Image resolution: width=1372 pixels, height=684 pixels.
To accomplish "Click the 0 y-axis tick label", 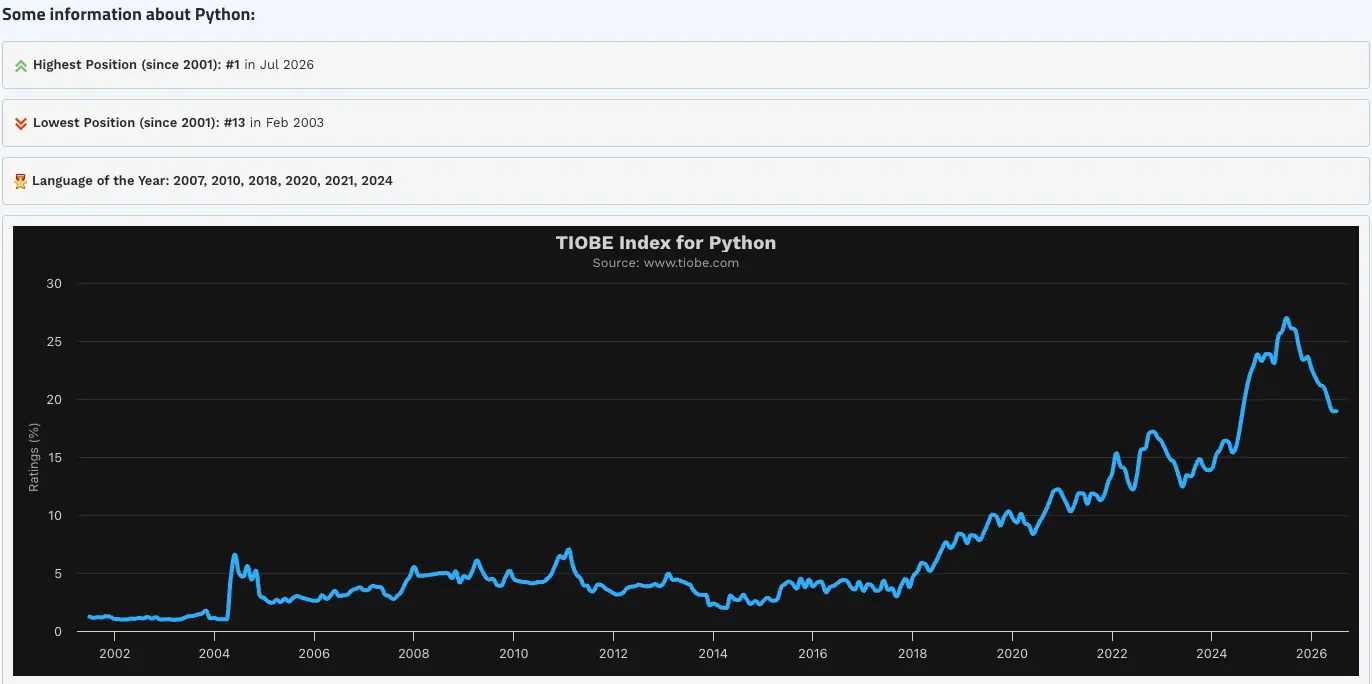I will (x=58, y=632).
